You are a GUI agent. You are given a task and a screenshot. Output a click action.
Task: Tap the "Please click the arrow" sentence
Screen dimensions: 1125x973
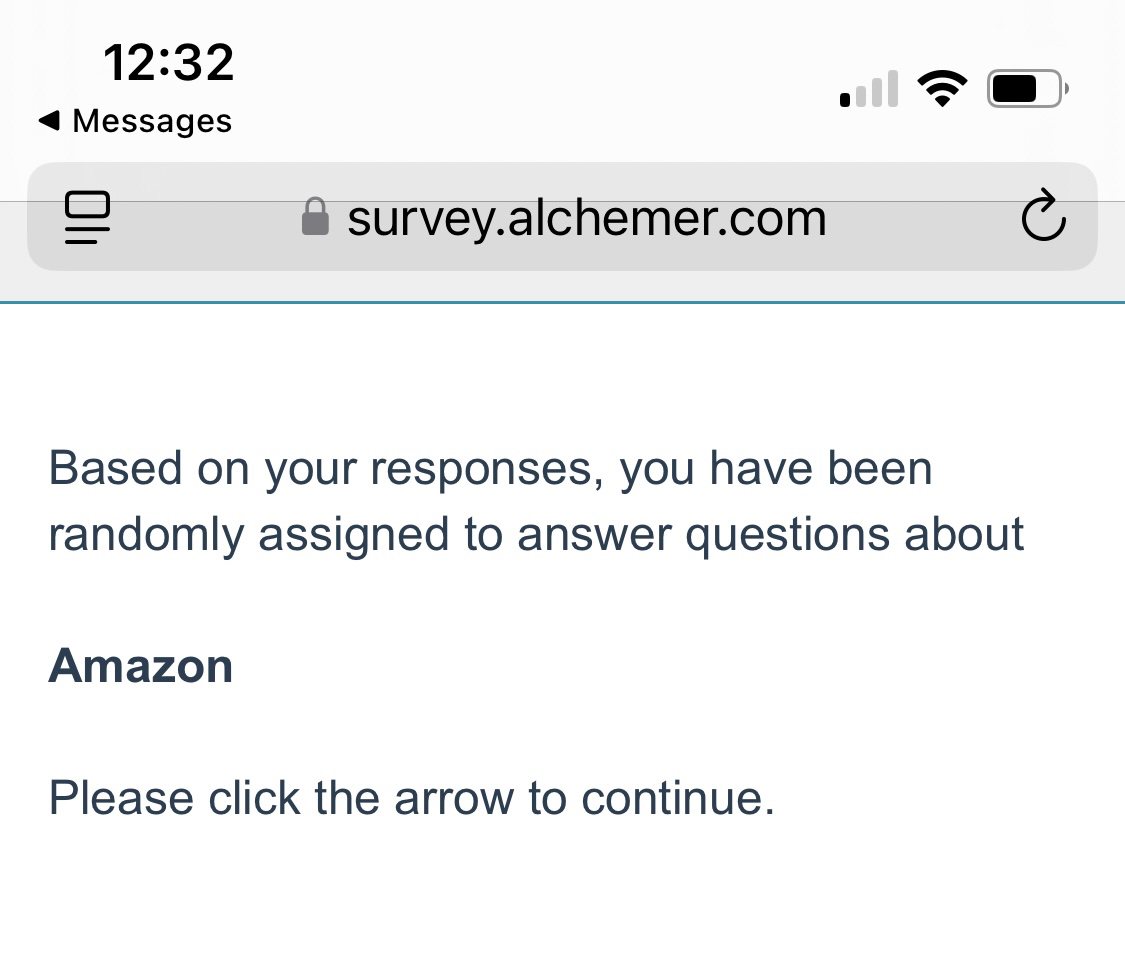click(x=411, y=798)
